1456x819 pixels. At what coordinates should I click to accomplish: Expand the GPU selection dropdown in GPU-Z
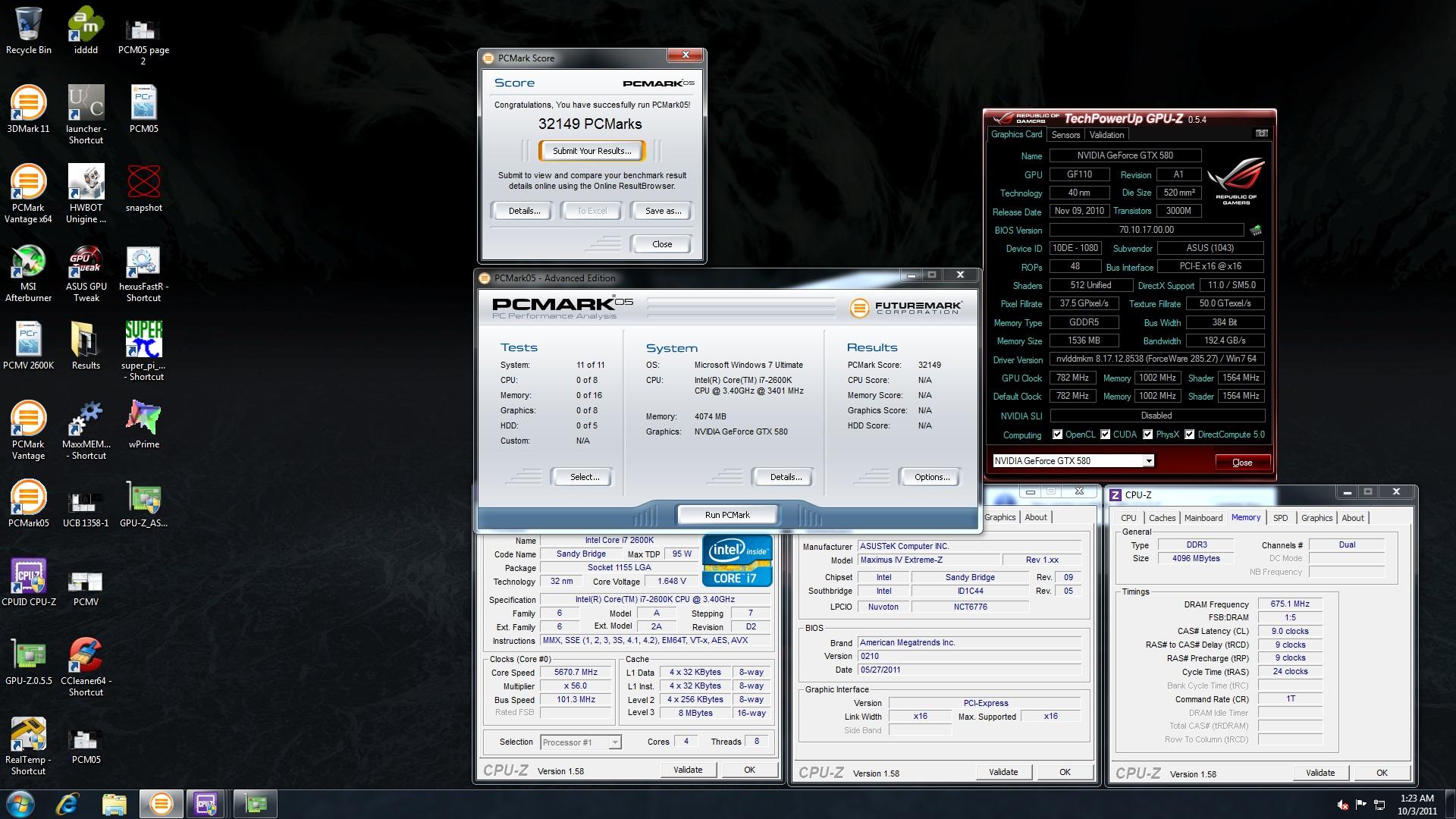pos(1149,461)
